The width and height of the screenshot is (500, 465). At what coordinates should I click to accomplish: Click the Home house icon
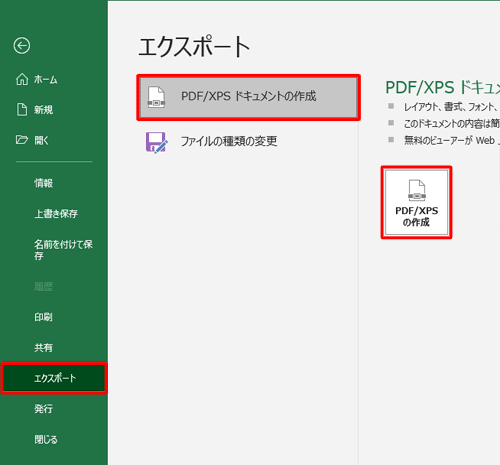pyautogui.click(x=22, y=79)
